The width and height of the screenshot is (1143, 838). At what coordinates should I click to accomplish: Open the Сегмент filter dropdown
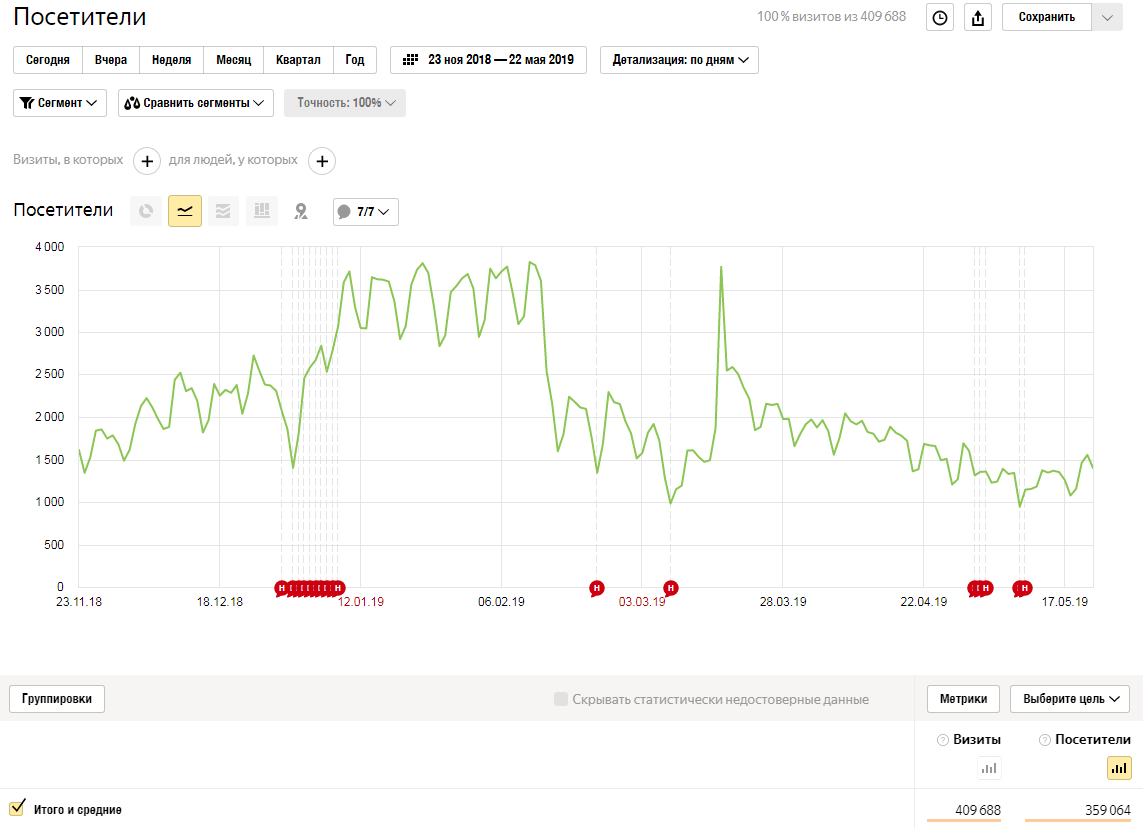tap(60, 103)
